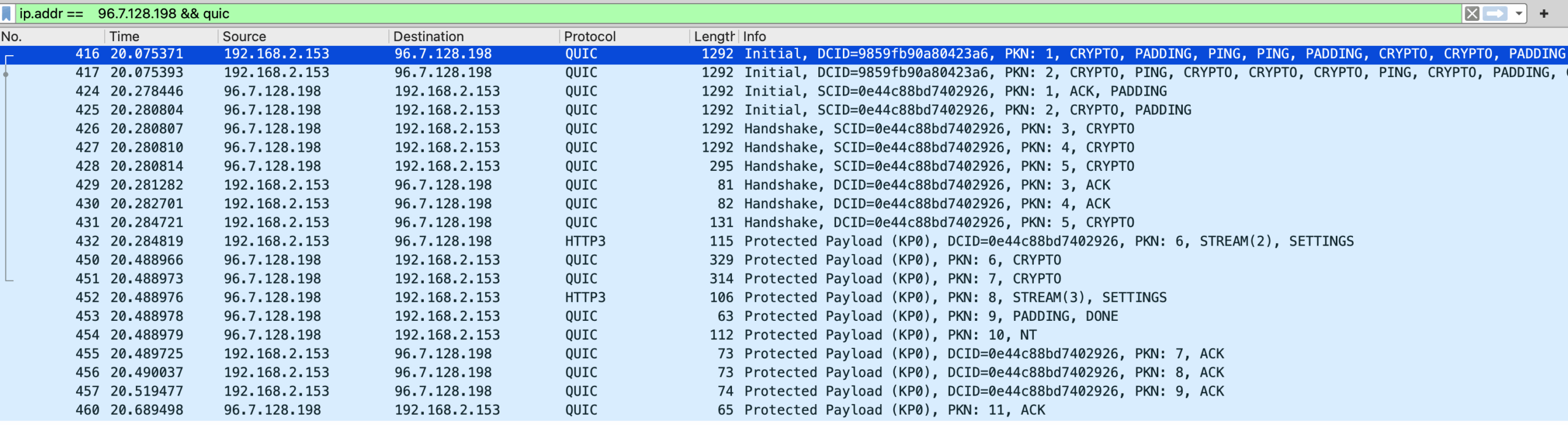Open the recent filters dropdown arrow

point(1518,13)
